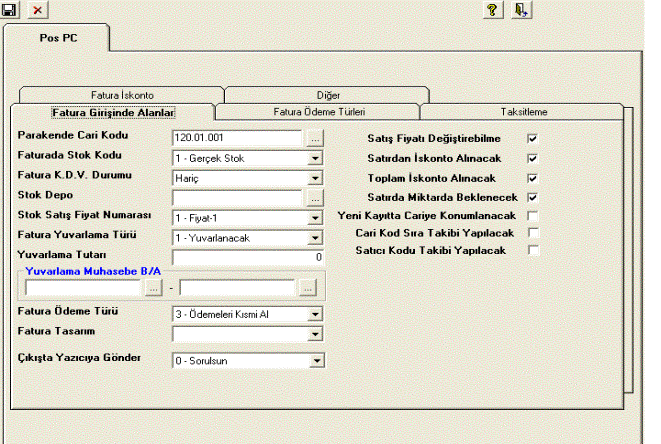
Task: Open the Diğer tab
Action: [x=328, y=95]
